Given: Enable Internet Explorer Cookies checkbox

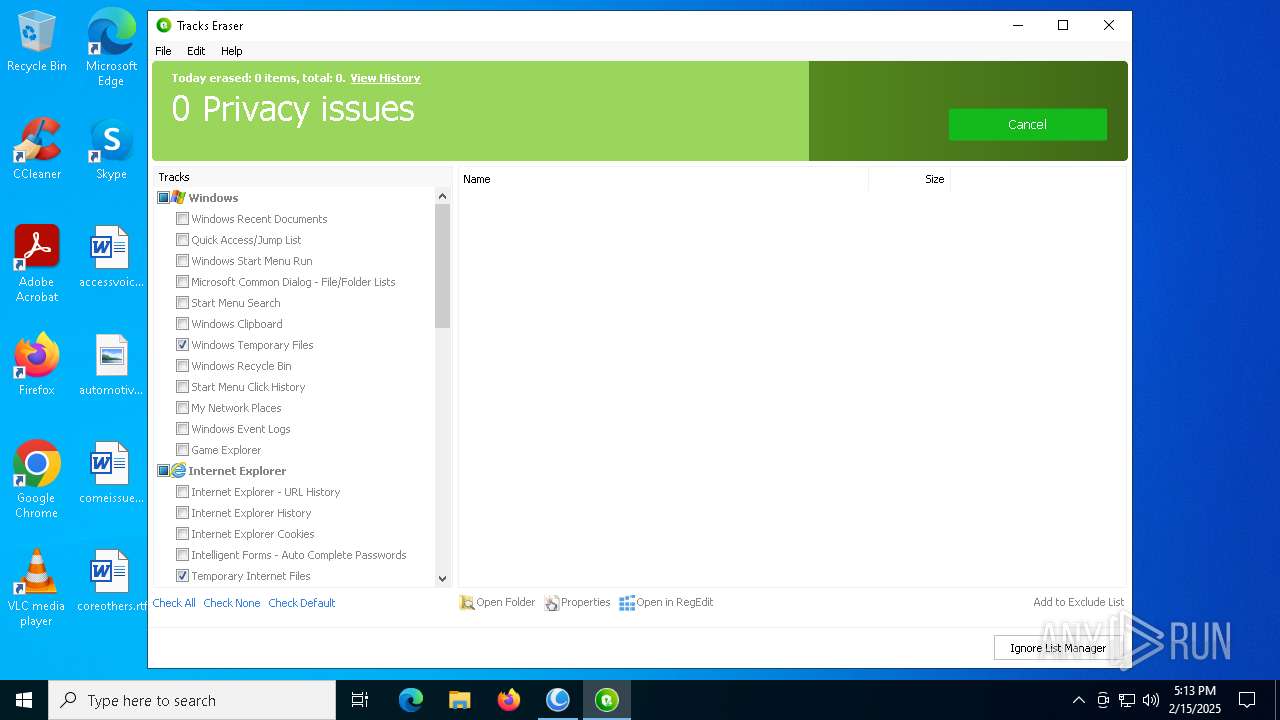Looking at the screenshot, I should [x=182, y=534].
